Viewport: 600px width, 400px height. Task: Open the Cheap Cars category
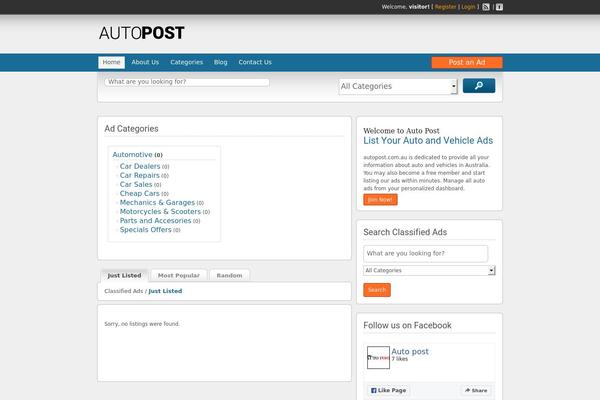click(139, 194)
